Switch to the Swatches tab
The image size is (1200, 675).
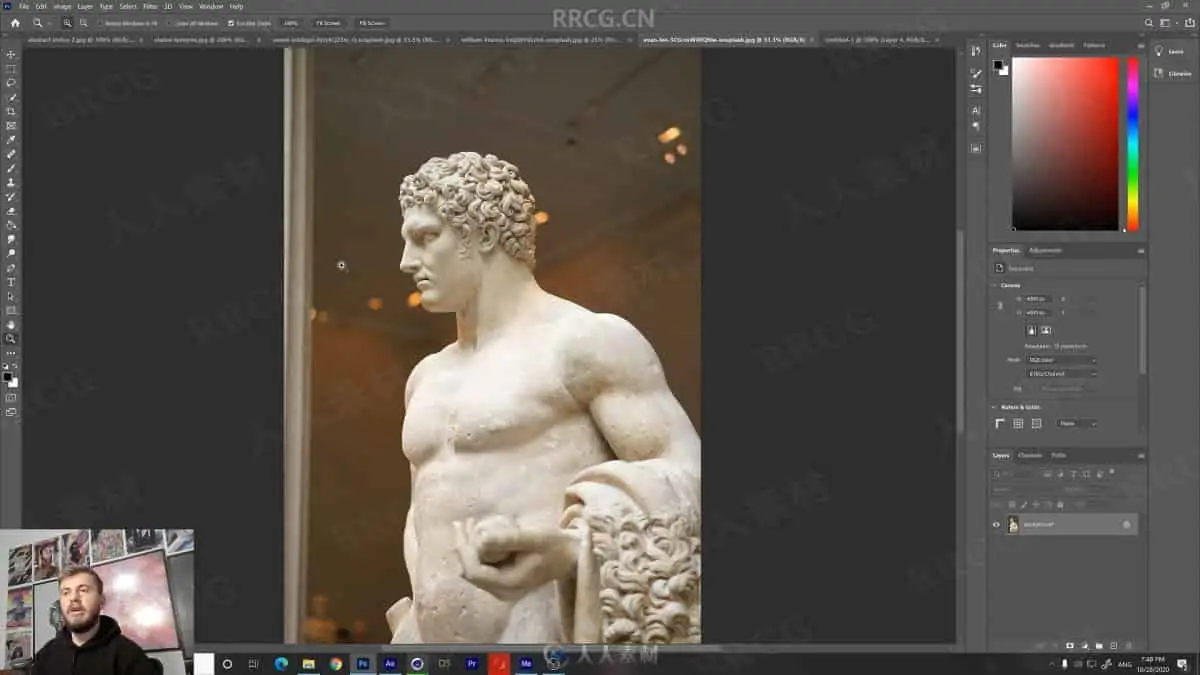coord(1028,45)
